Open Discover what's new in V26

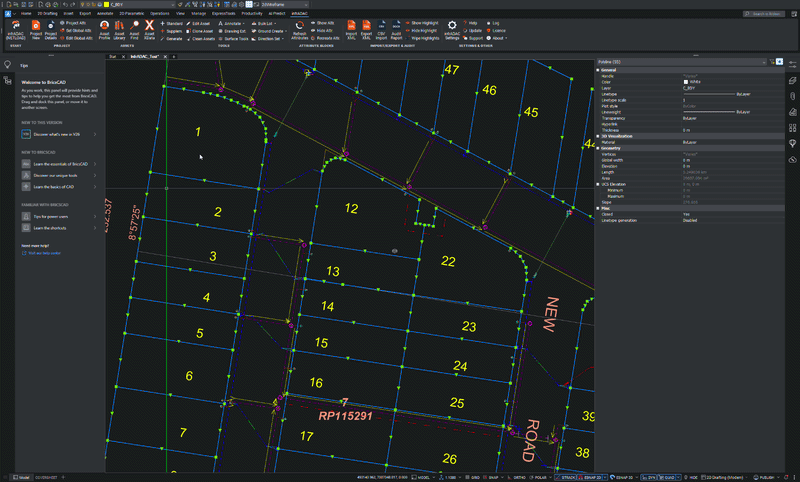tap(59, 134)
